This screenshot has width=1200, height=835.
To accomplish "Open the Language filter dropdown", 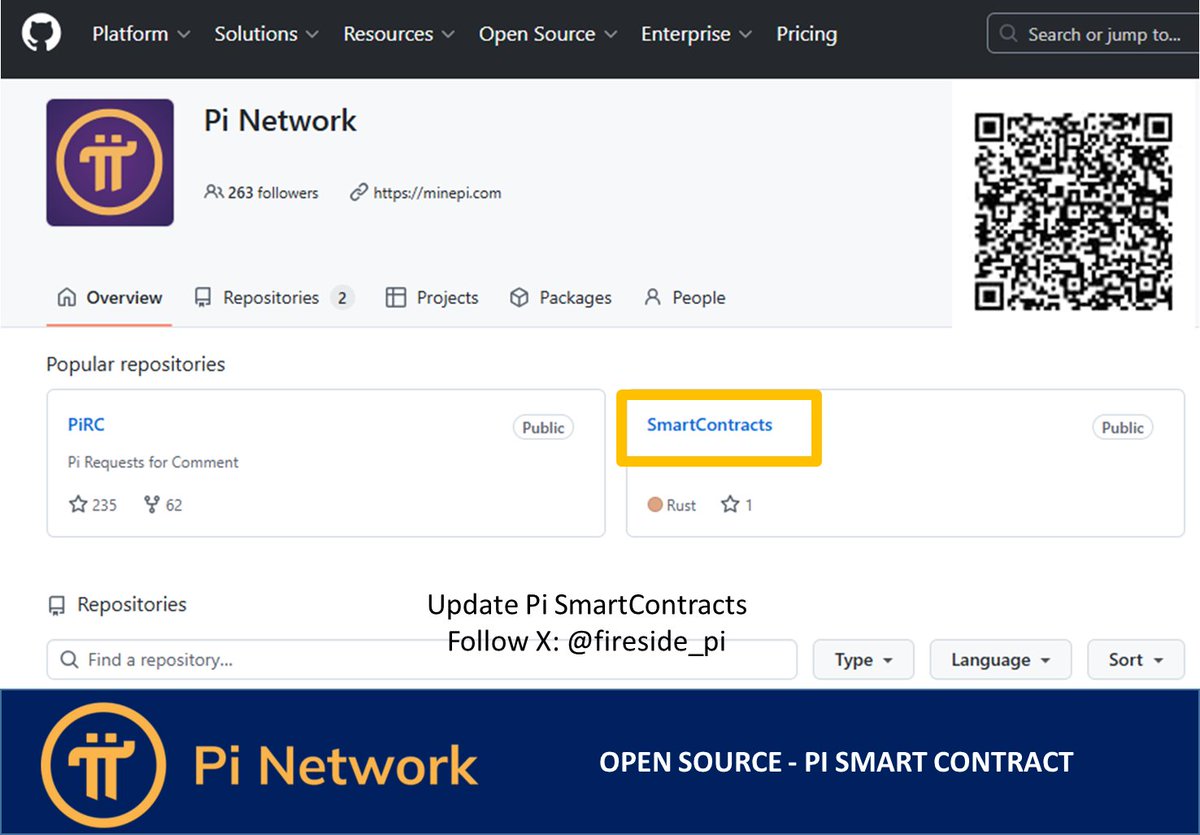I will coord(1000,659).
